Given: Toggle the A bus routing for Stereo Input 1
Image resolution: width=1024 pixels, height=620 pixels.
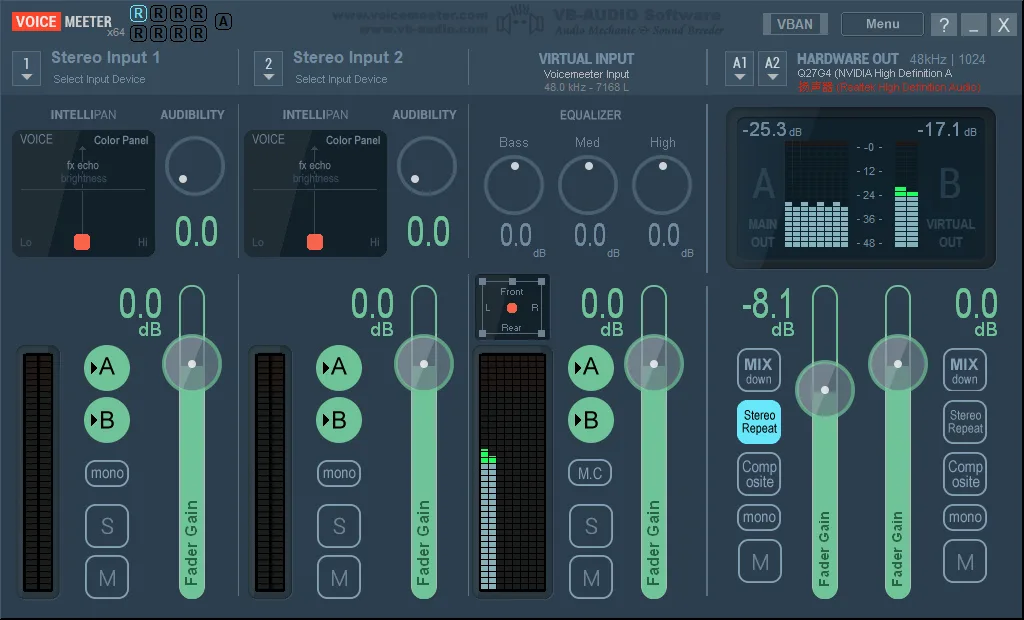Looking at the screenshot, I should click(107, 368).
